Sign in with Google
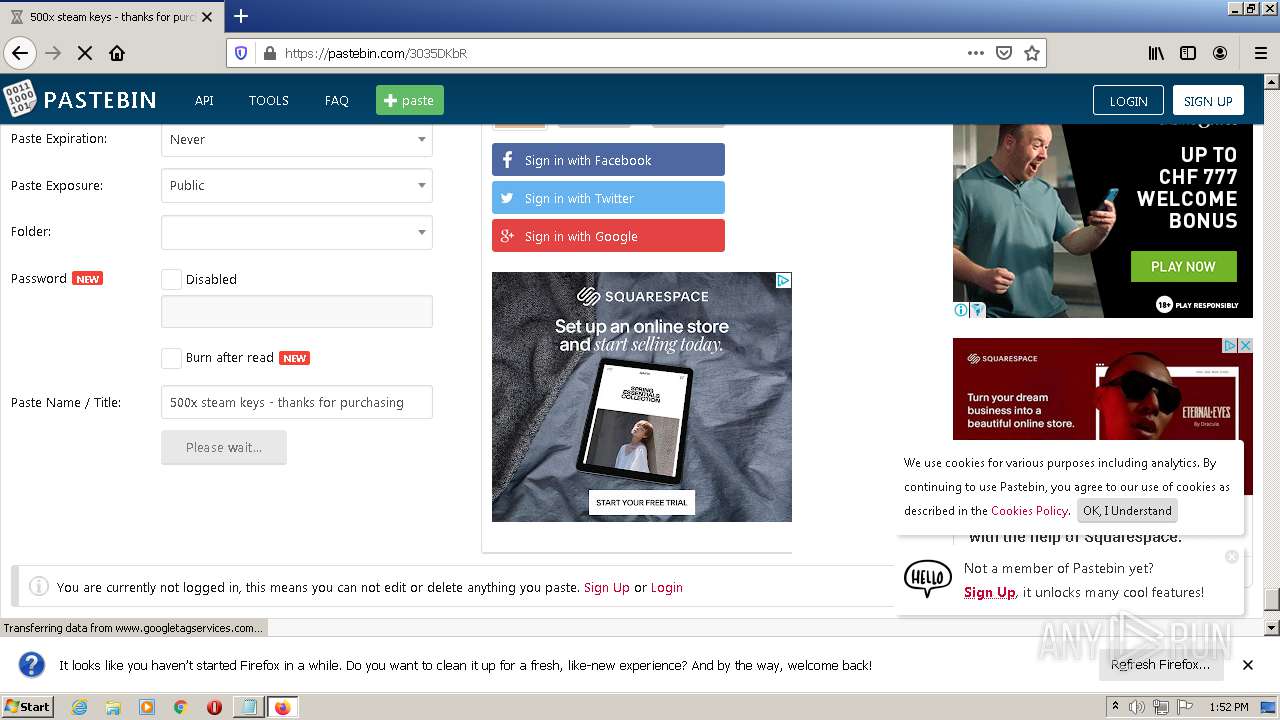 (x=608, y=236)
